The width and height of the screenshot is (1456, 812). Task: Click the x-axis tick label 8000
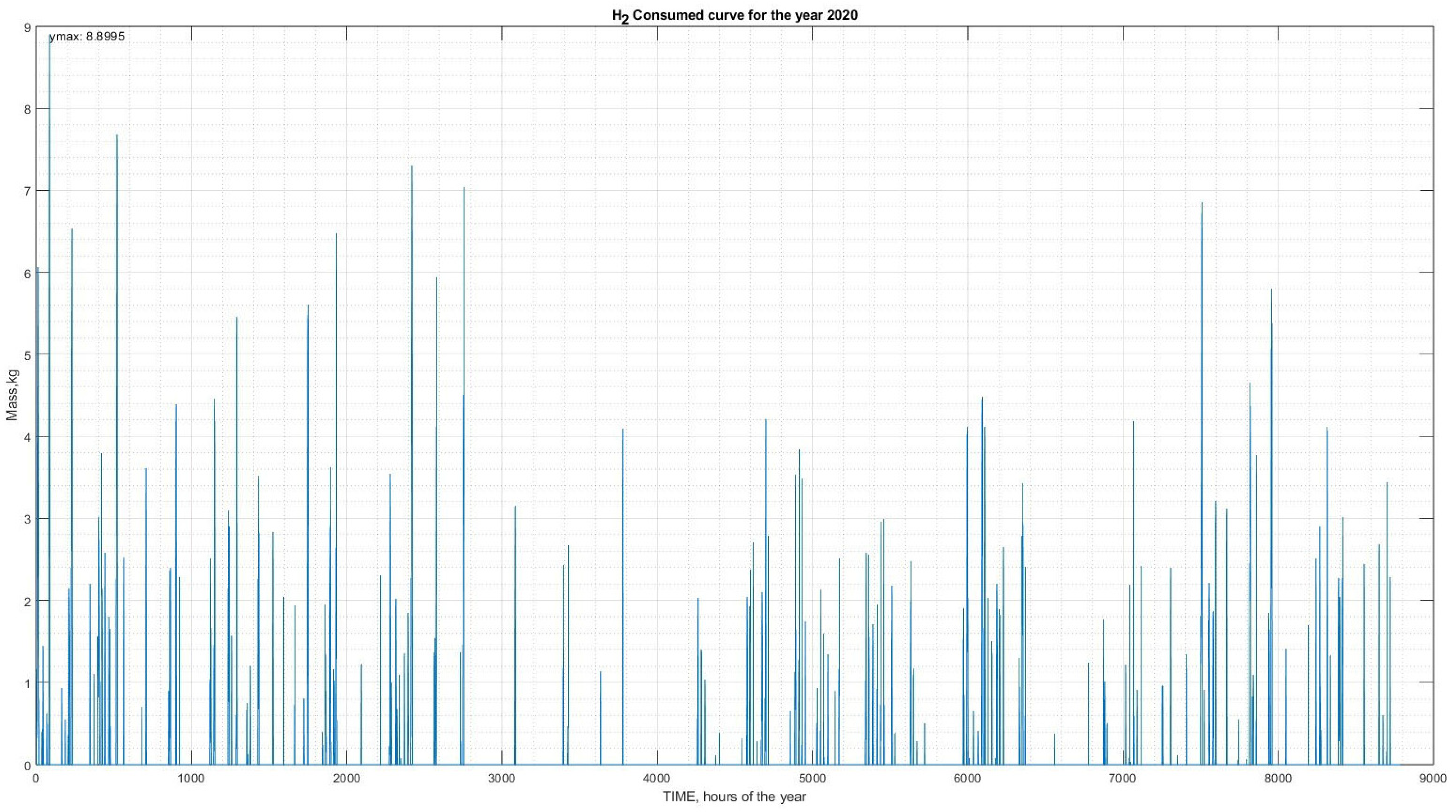click(1278, 778)
